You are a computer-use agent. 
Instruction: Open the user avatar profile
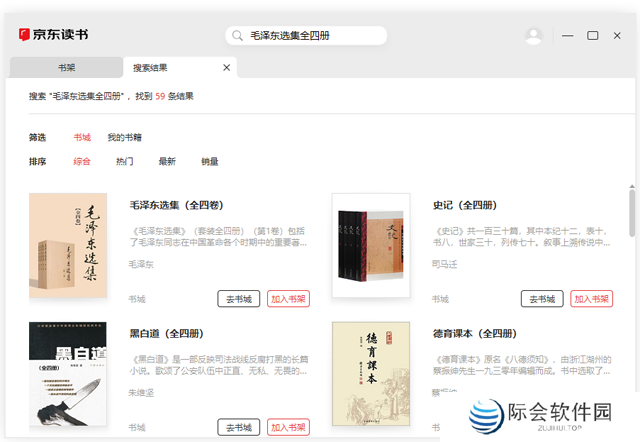tap(533, 36)
